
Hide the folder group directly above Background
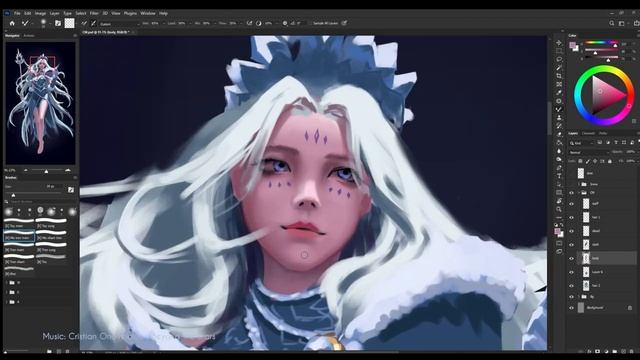tap(571, 297)
